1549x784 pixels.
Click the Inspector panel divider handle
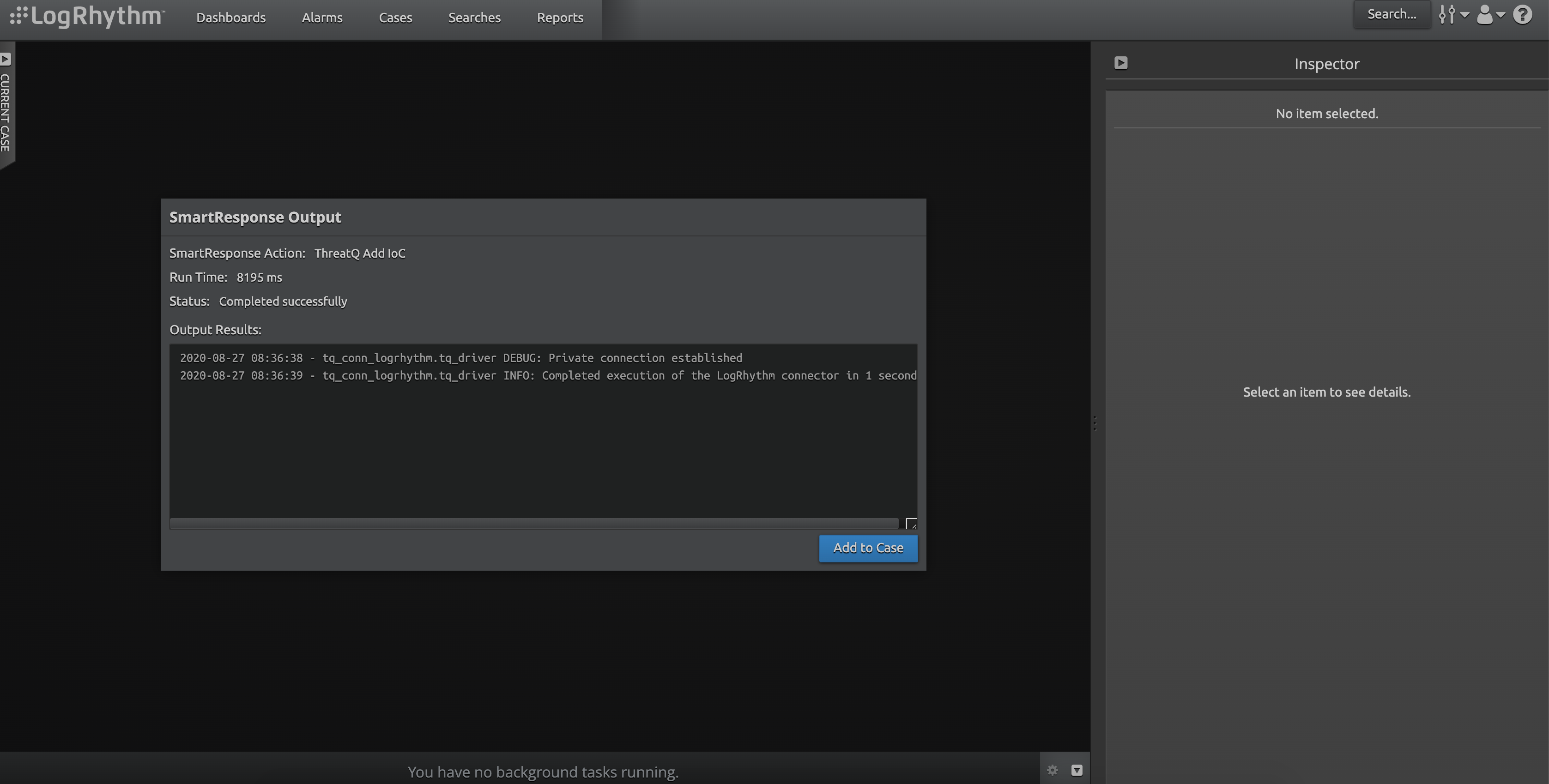[x=1095, y=423]
